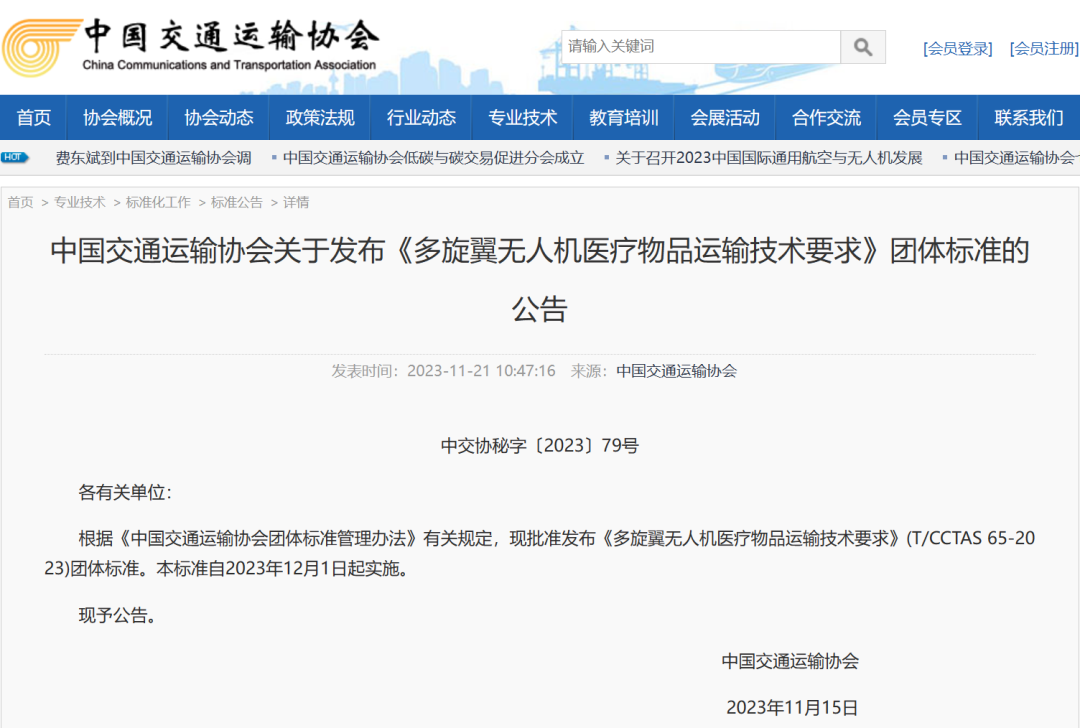Click the 会员注册 registration link
Viewport: 1080px width, 728px height.
click(1043, 47)
